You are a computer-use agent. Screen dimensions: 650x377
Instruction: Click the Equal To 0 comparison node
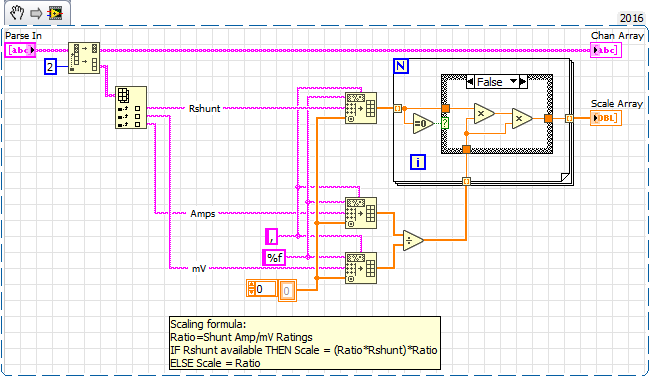pos(423,124)
